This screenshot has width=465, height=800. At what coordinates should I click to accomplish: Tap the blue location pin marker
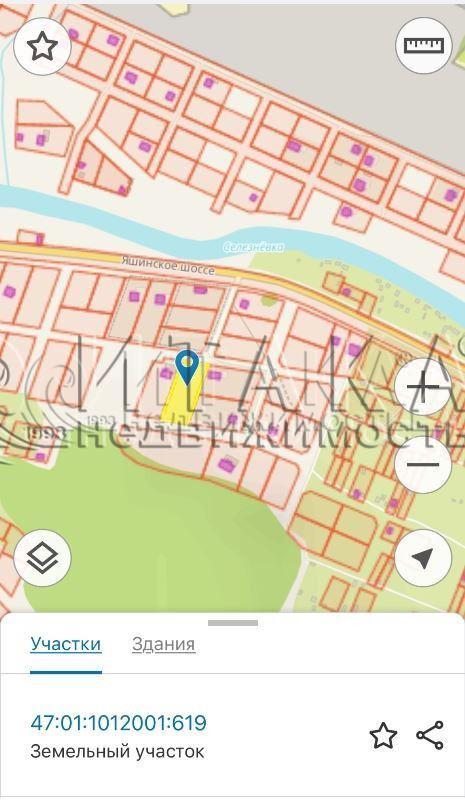[x=187, y=367]
